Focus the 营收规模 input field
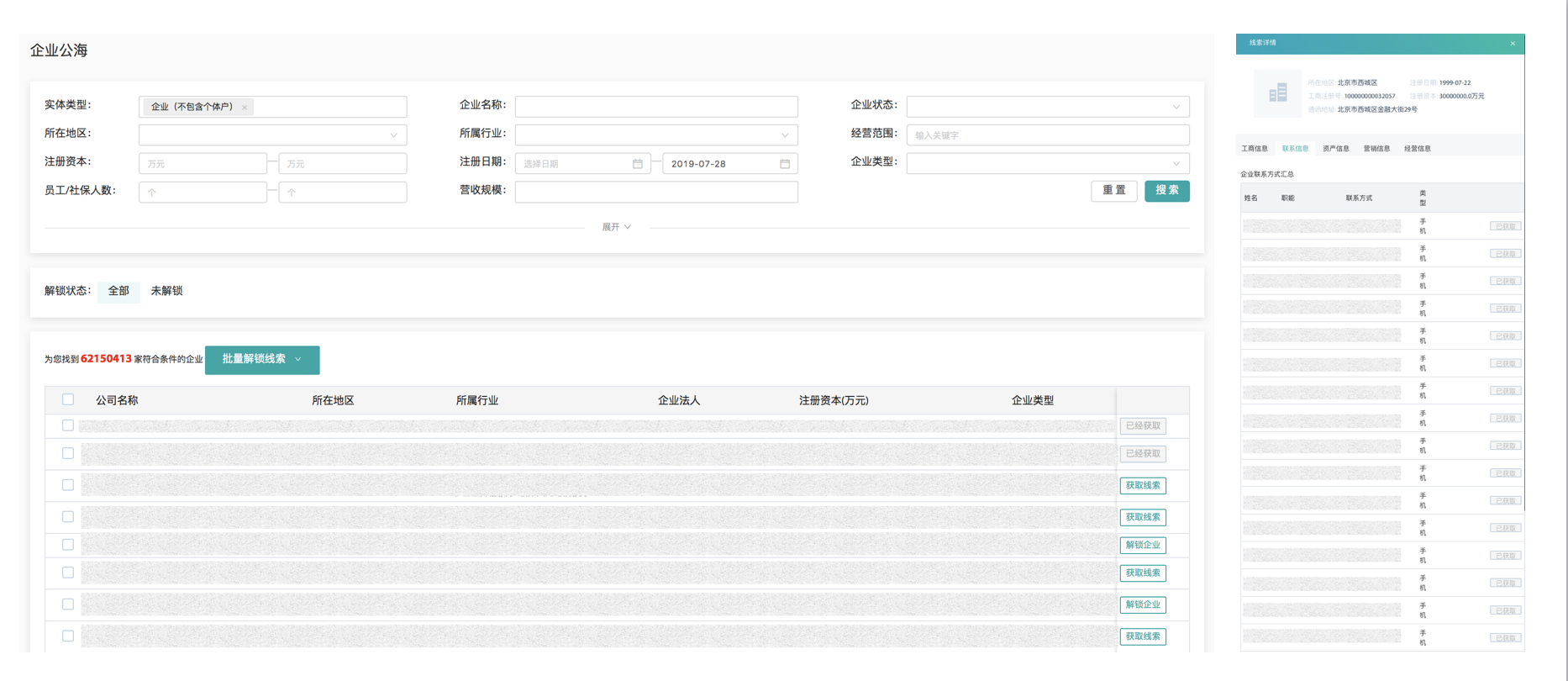The height and width of the screenshot is (681, 1568). pyautogui.click(x=656, y=192)
